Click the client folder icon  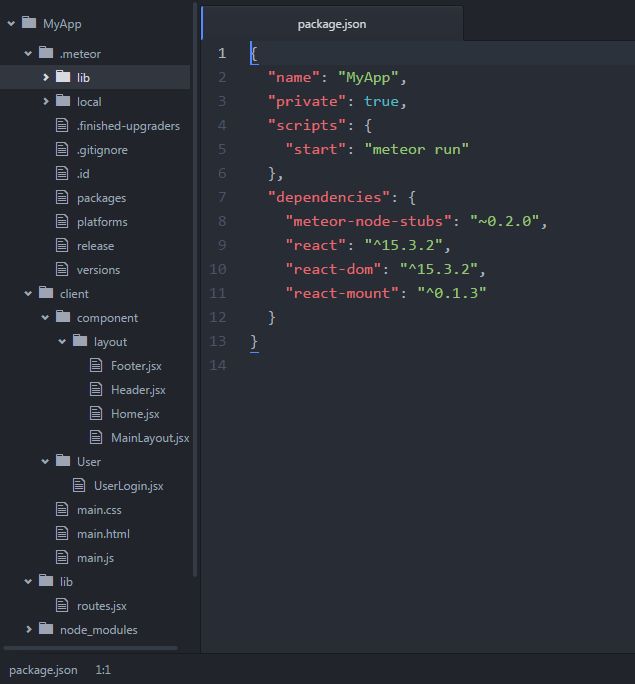click(46, 292)
